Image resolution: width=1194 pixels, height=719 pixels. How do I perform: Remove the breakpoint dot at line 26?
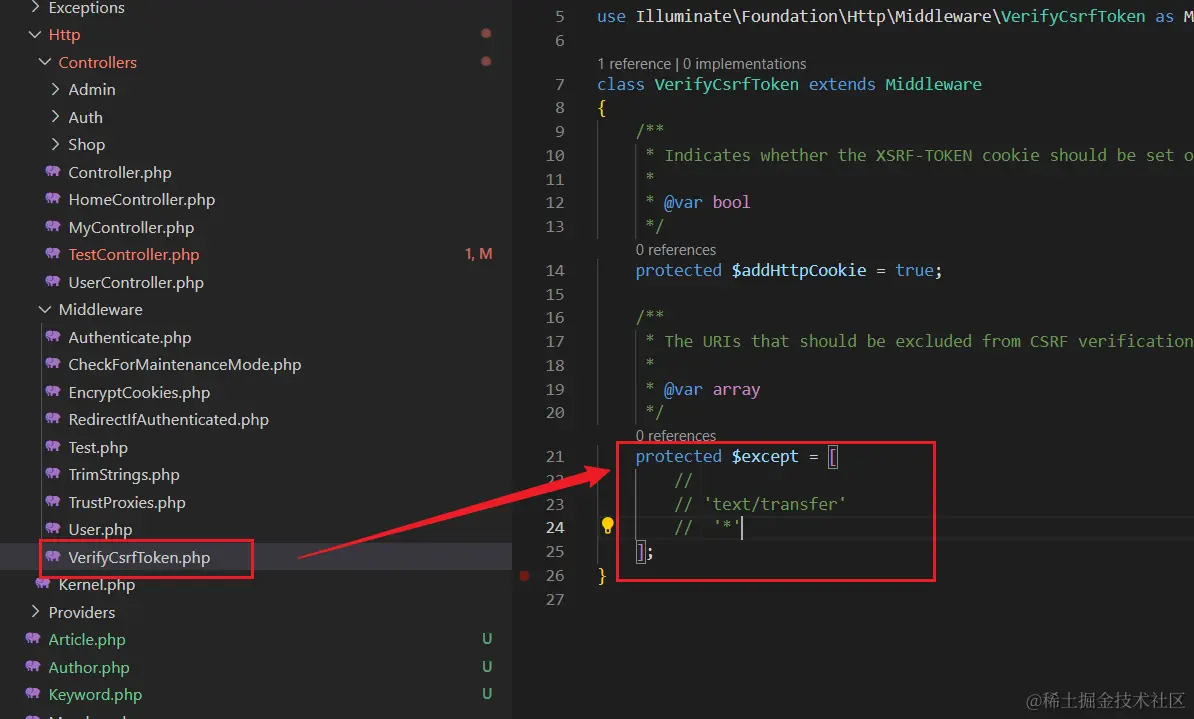click(525, 576)
